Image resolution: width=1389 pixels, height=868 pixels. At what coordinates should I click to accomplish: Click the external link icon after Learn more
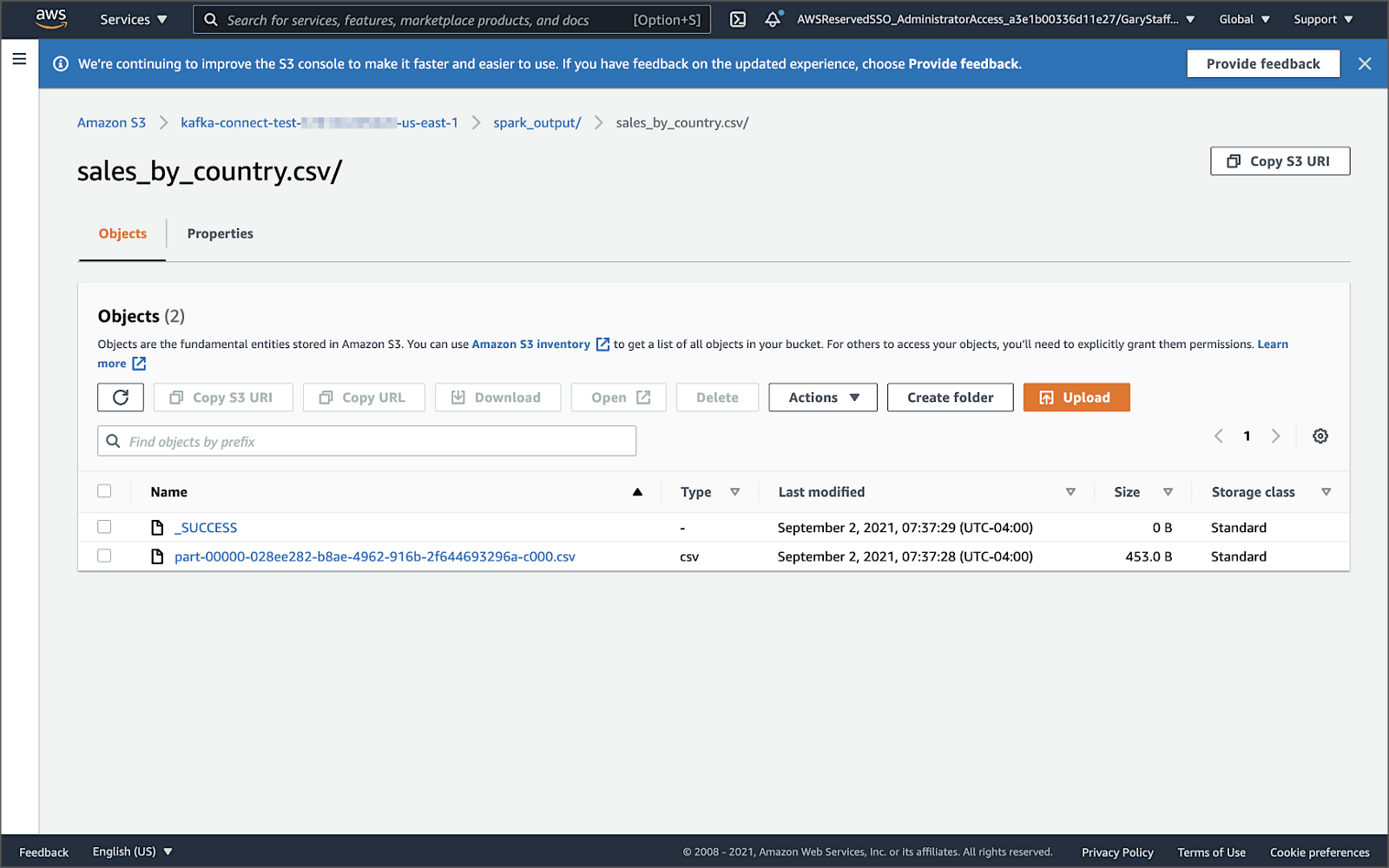pos(139,364)
